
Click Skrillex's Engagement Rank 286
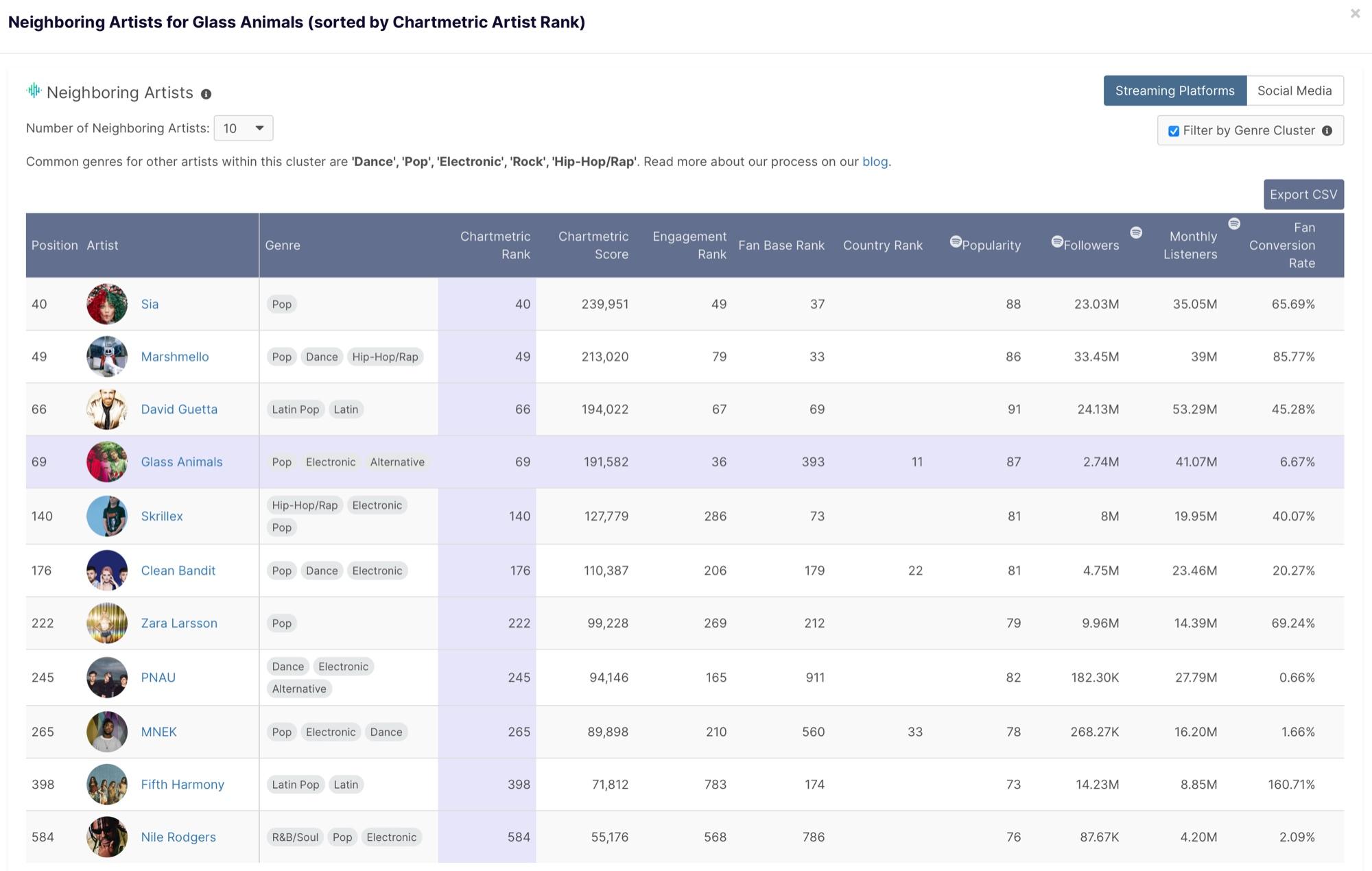[715, 516]
